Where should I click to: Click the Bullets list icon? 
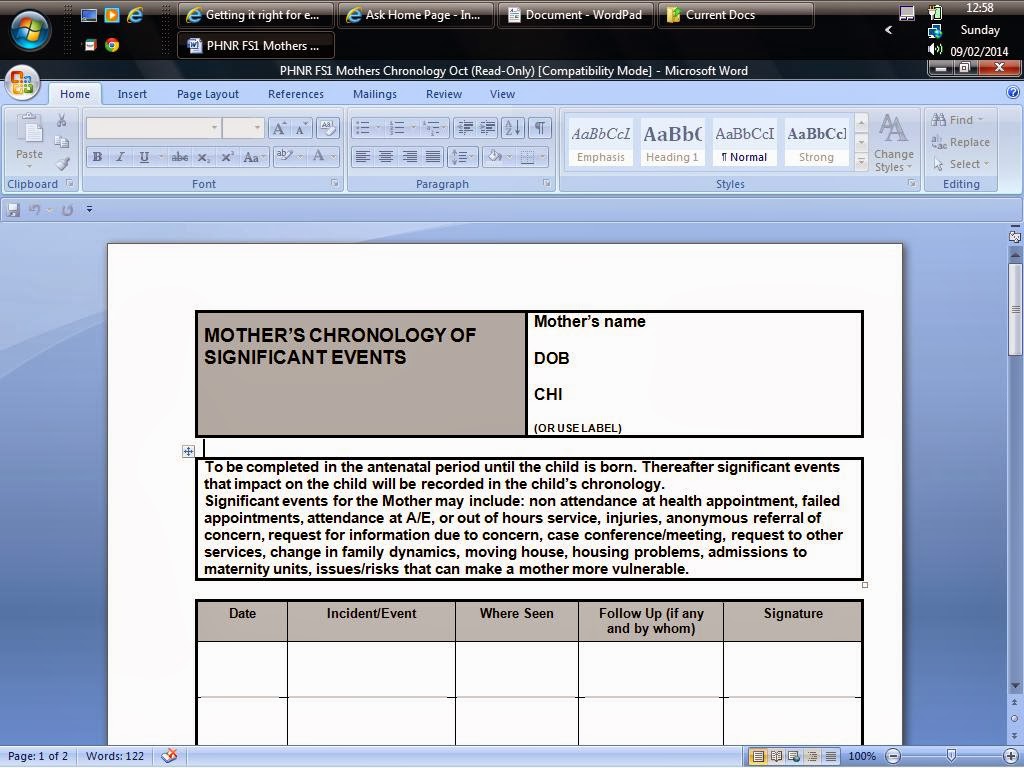[363, 128]
